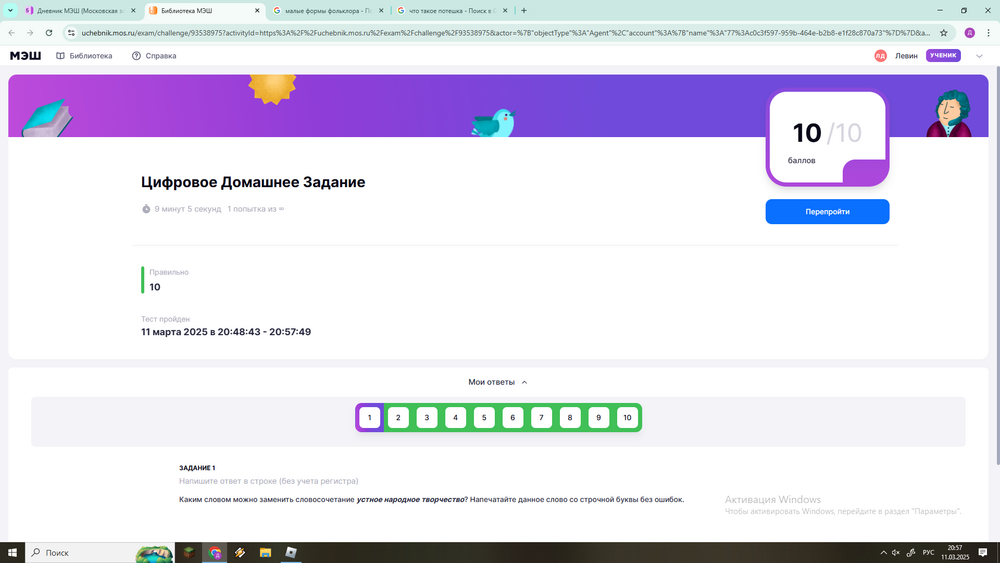Click the user avatar next to Левин
This screenshot has height=563, width=1000.
point(880,56)
